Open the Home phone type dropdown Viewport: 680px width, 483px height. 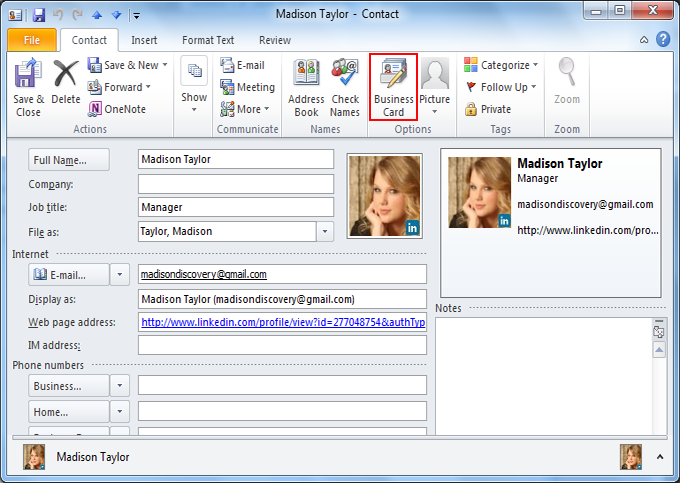coord(120,411)
